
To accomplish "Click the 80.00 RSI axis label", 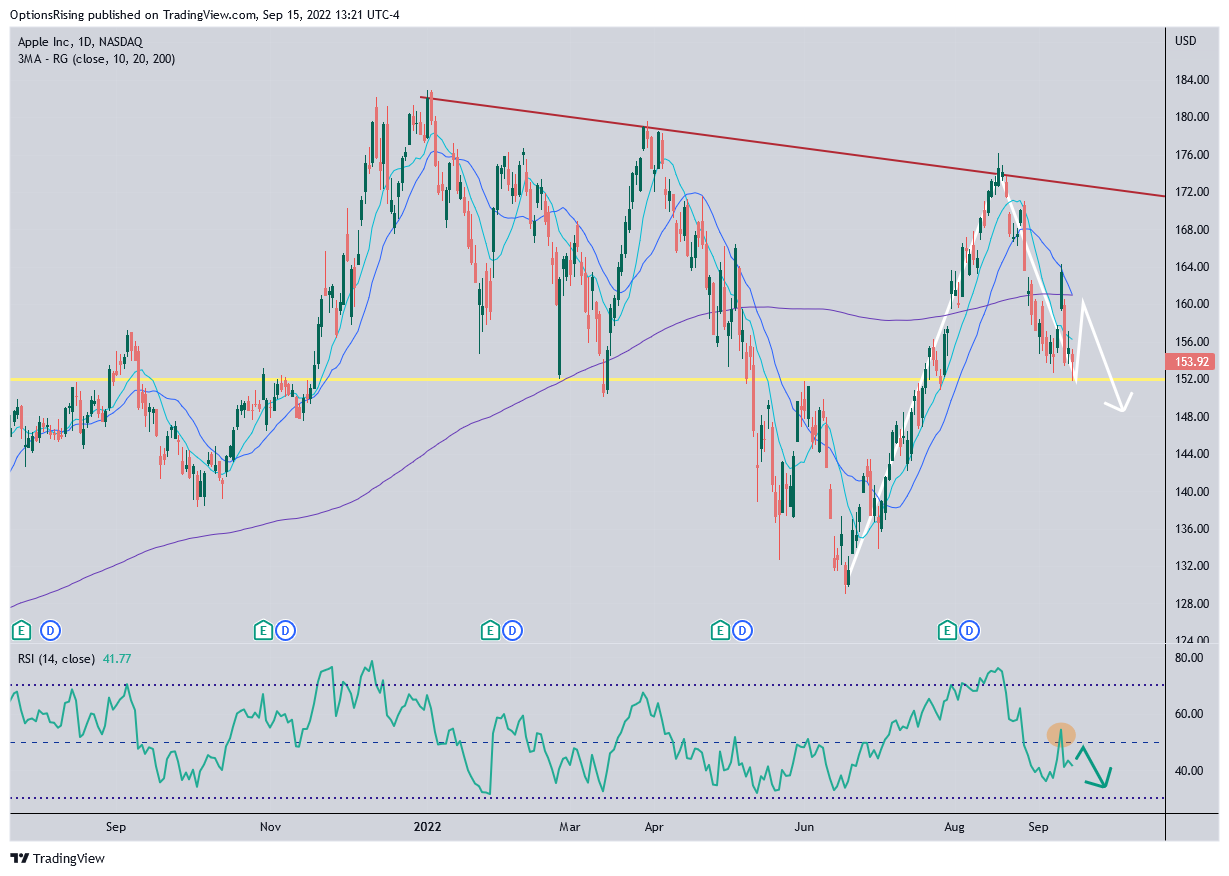I will [x=1188, y=658].
